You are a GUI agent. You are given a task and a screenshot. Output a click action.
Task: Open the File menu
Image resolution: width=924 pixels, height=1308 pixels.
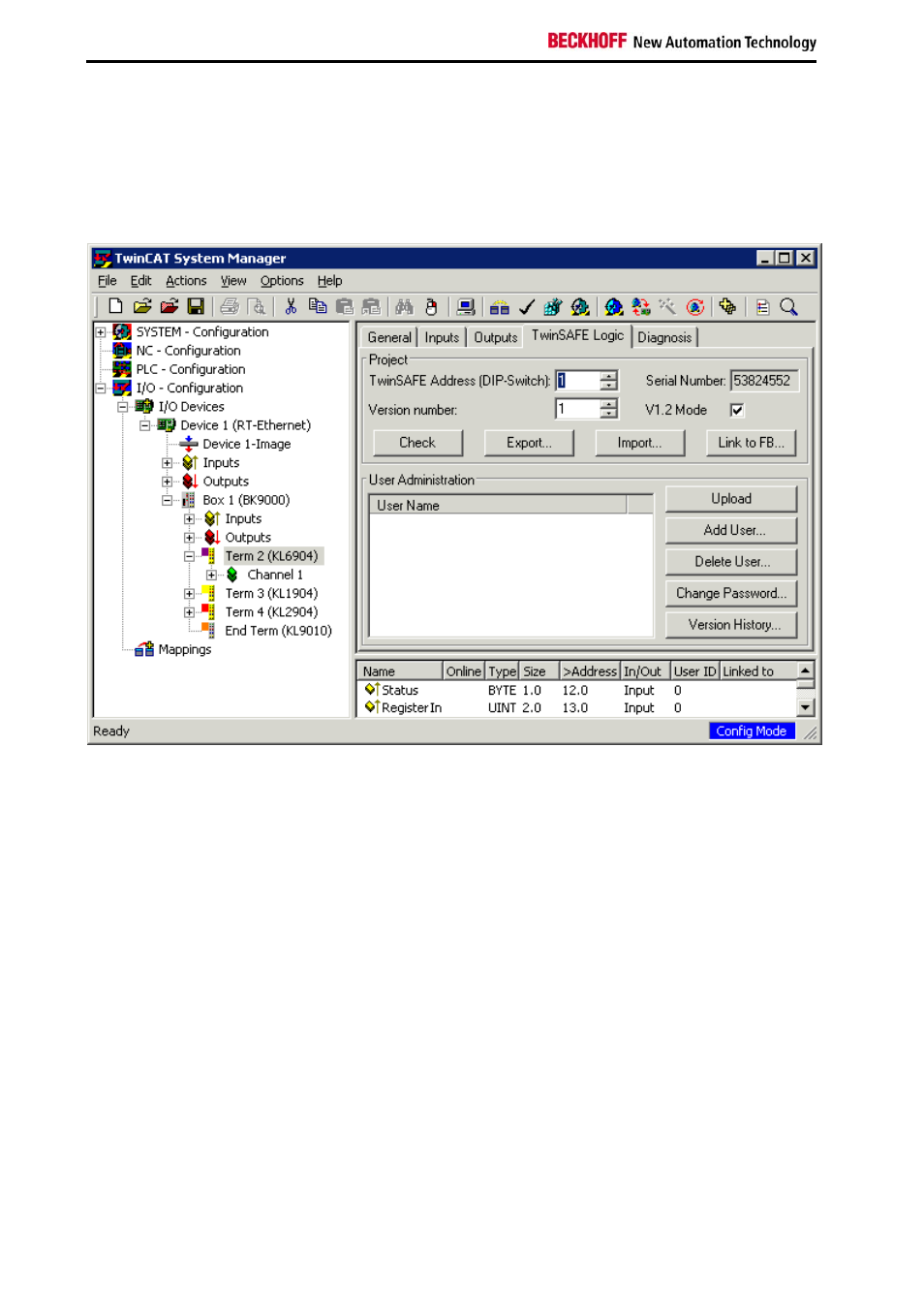[108, 281]
